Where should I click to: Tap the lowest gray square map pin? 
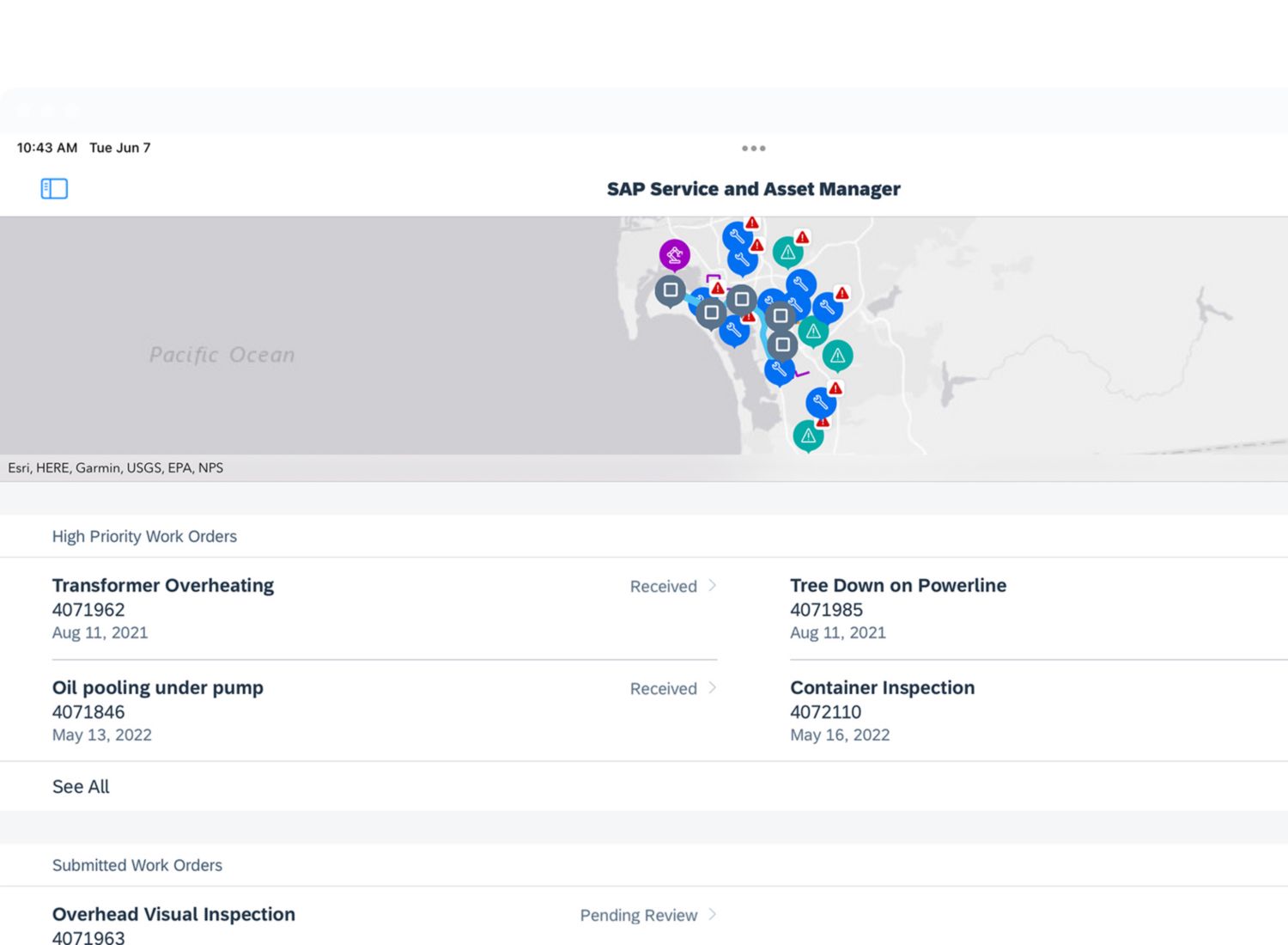click(782, 345)
